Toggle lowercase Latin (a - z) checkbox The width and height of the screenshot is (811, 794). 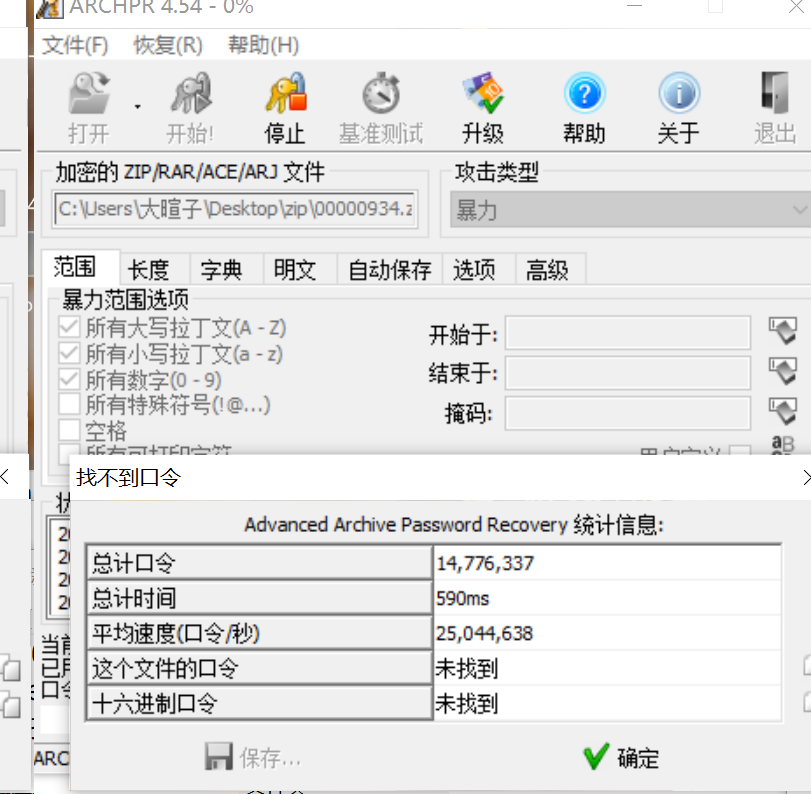pyautogui.click(x=69, y=353)
